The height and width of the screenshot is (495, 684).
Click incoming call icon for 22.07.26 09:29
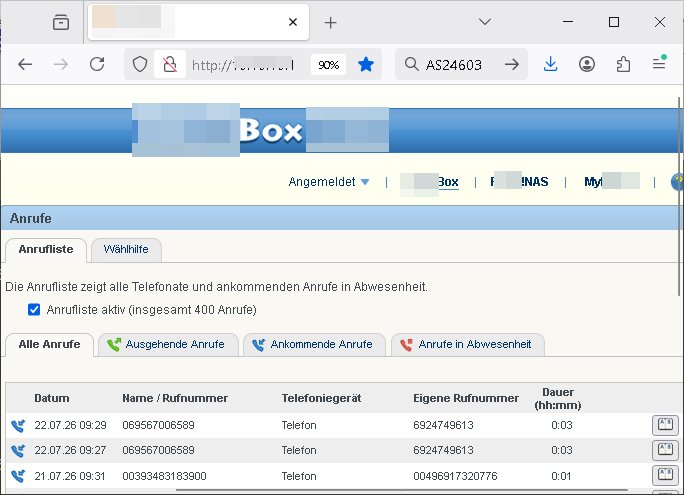18,425
